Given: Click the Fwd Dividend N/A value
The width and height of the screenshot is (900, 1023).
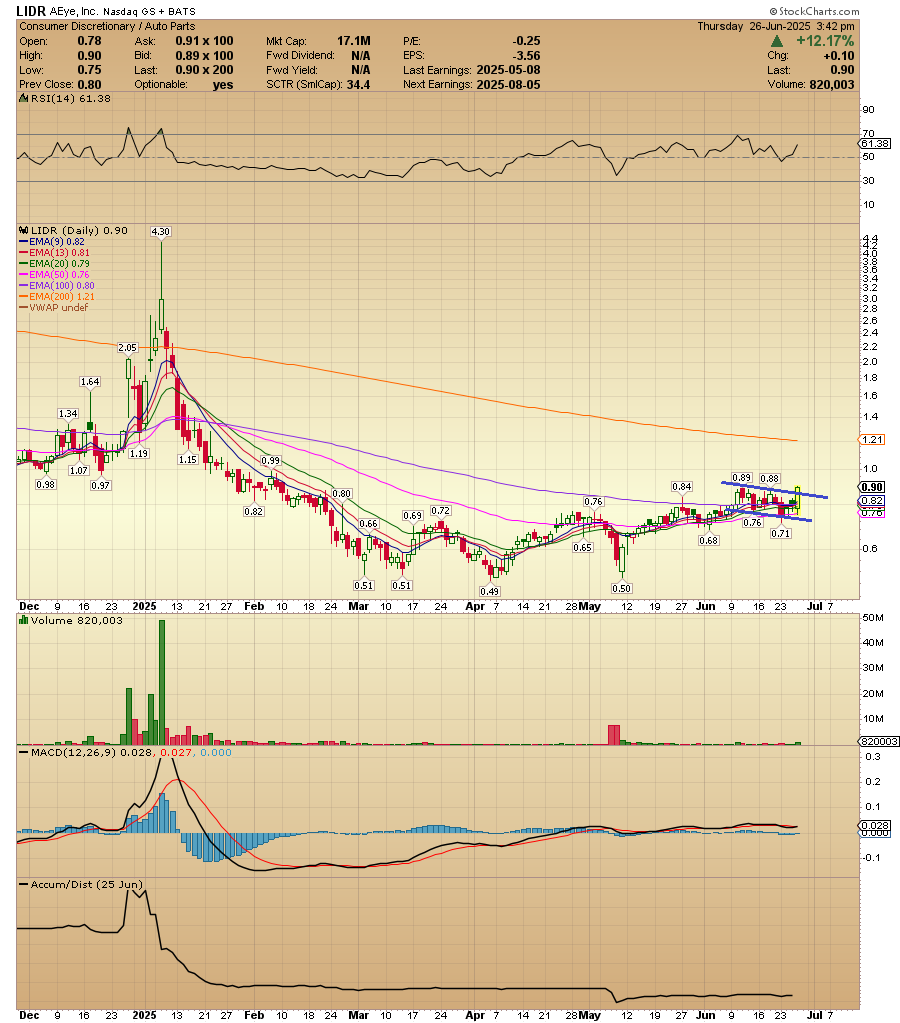Looking at the screenshot, I should (360, 55).
